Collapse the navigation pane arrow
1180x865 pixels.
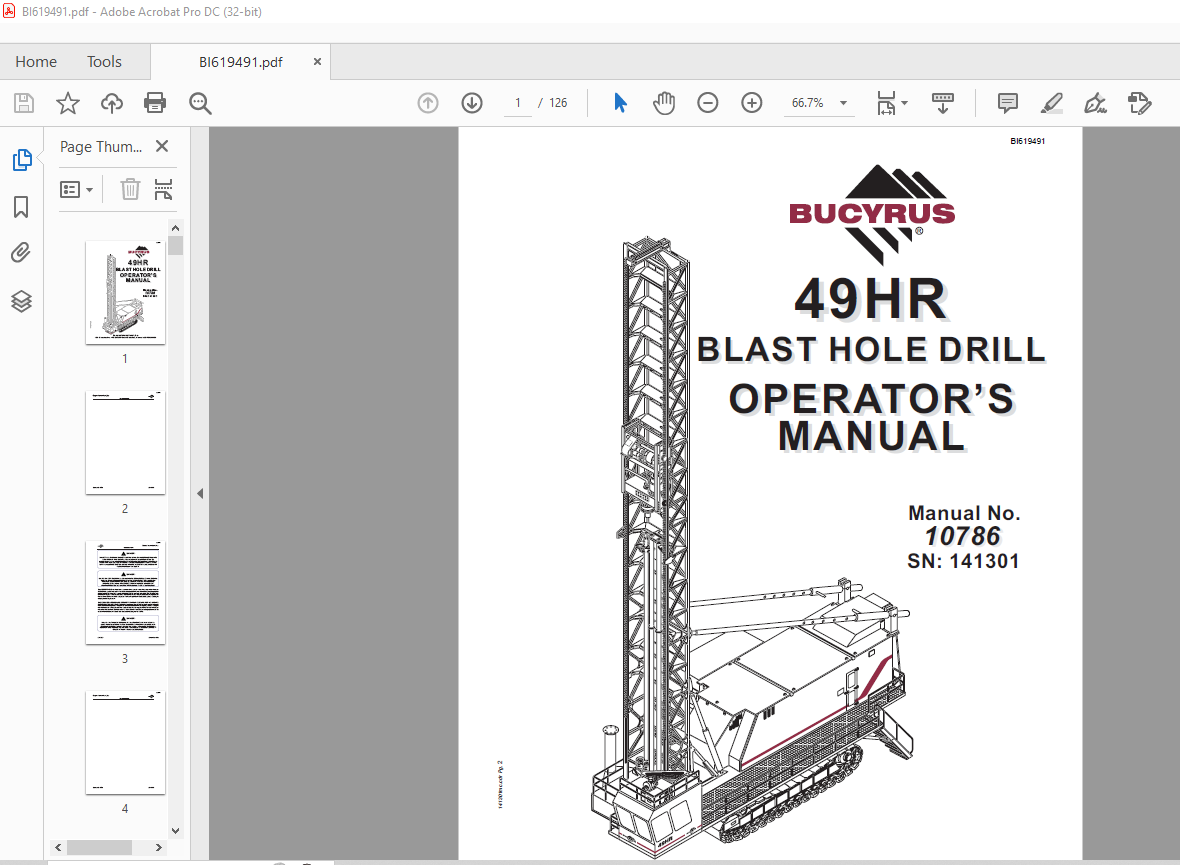[200, 494]
